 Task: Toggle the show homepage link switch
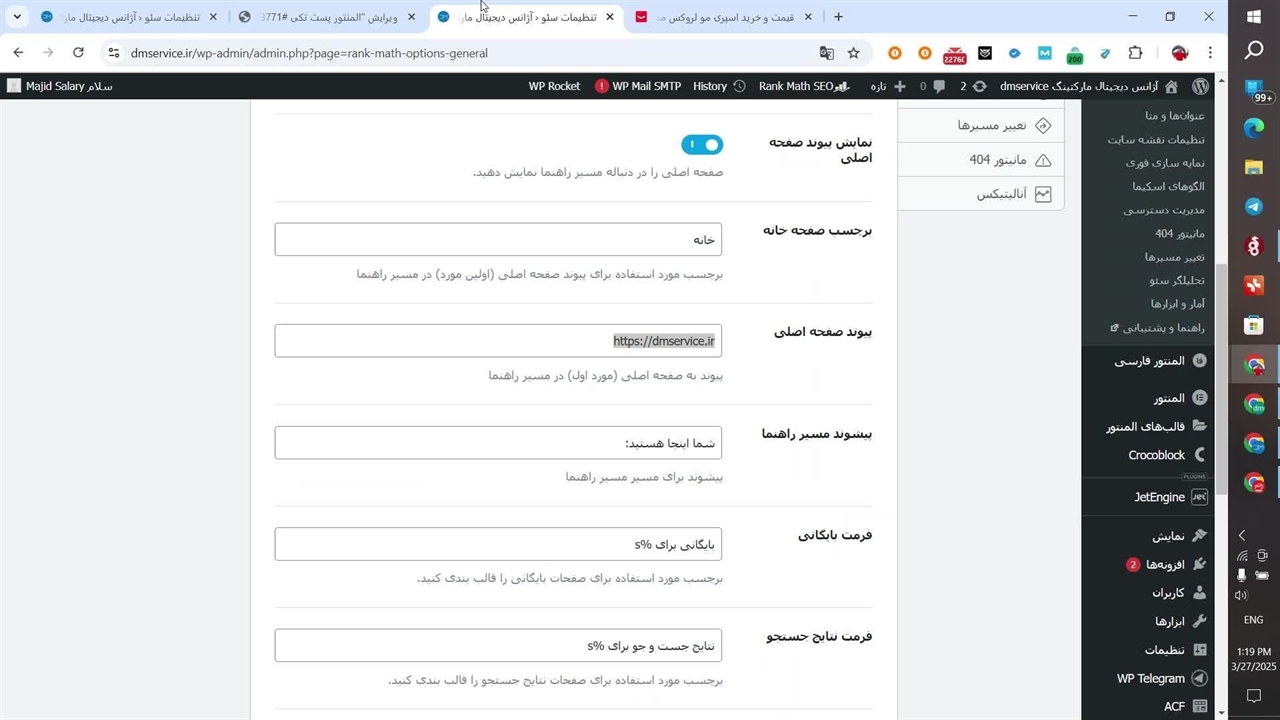click(702, 145)
